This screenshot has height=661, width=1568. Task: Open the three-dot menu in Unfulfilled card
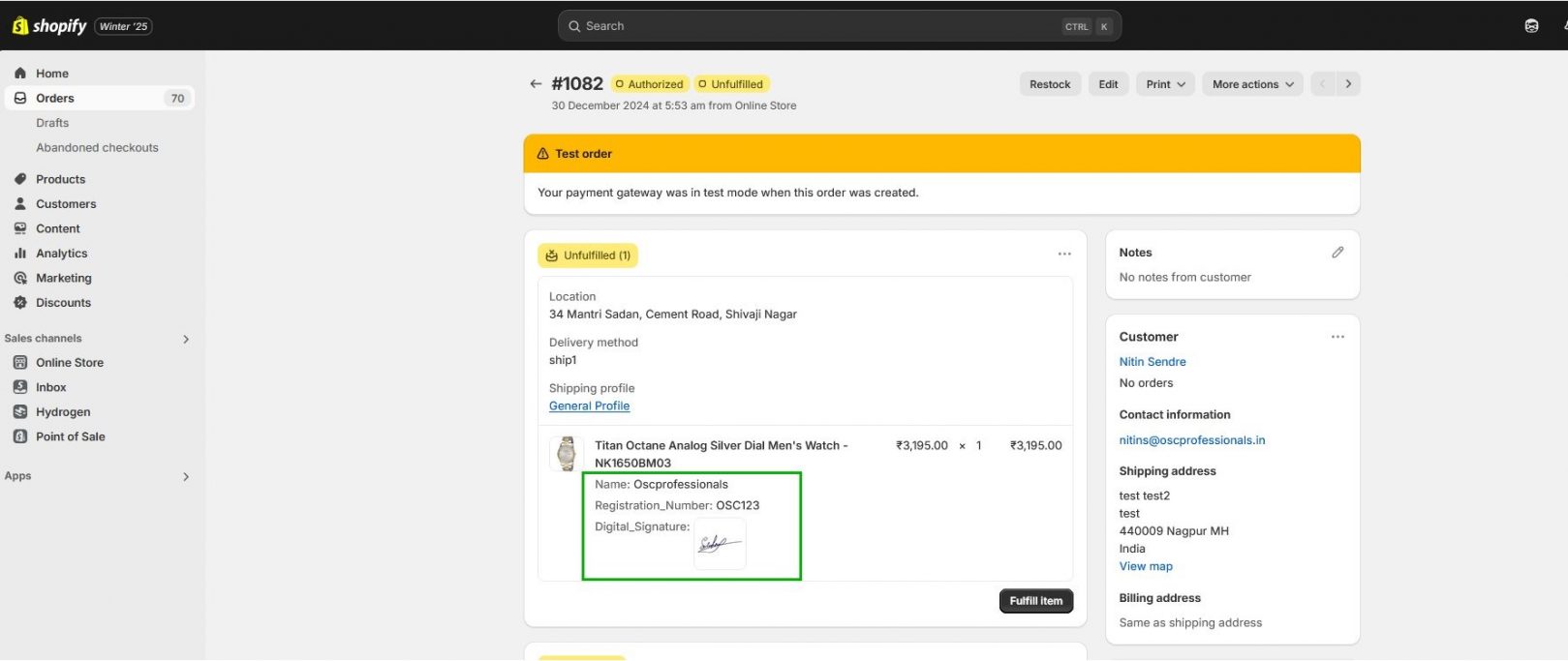(x=1064, y=255)
